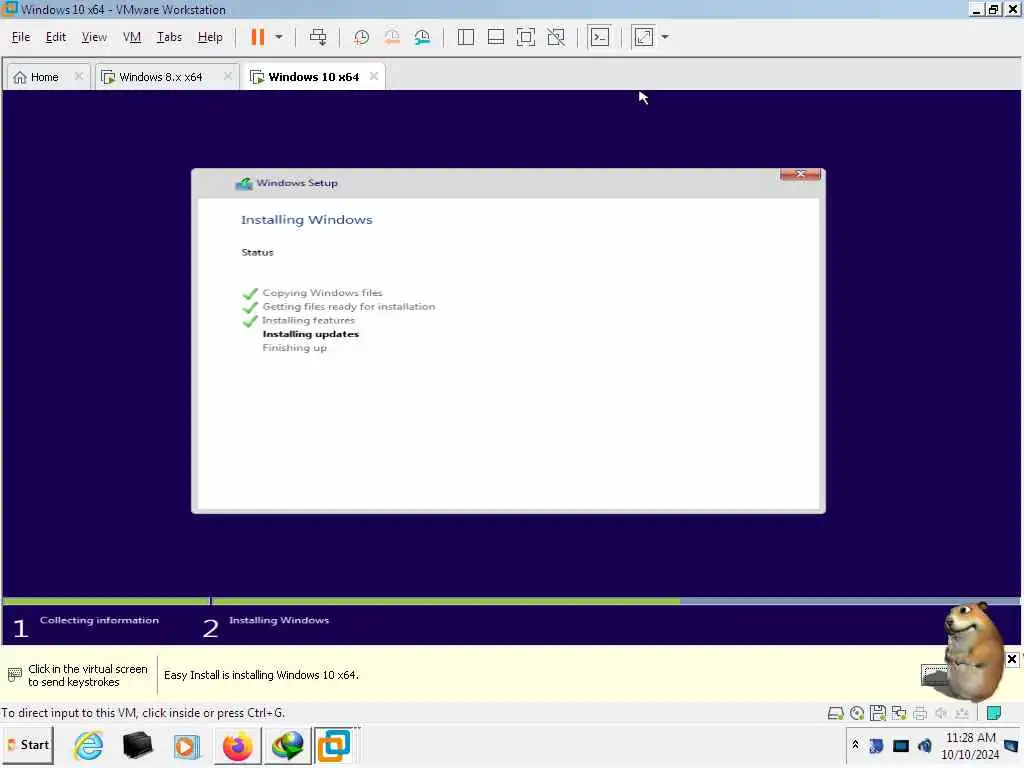Image resolution: width=1024 pixels, height=768 pixels.
Task: Click the VMware Workstation taskbar button
Action: click(334, 745)
